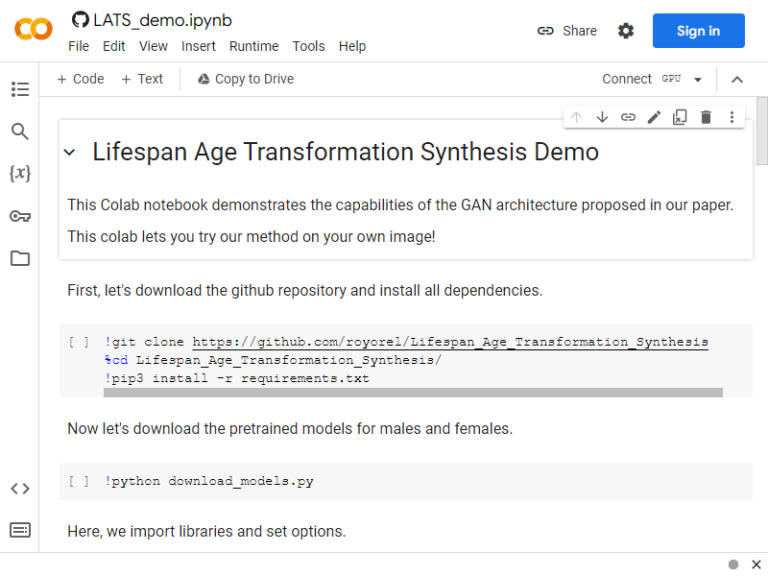This screenshot has height=576, width=768.
Task: Mirror cell in tab icon
Action: (680, 117)
